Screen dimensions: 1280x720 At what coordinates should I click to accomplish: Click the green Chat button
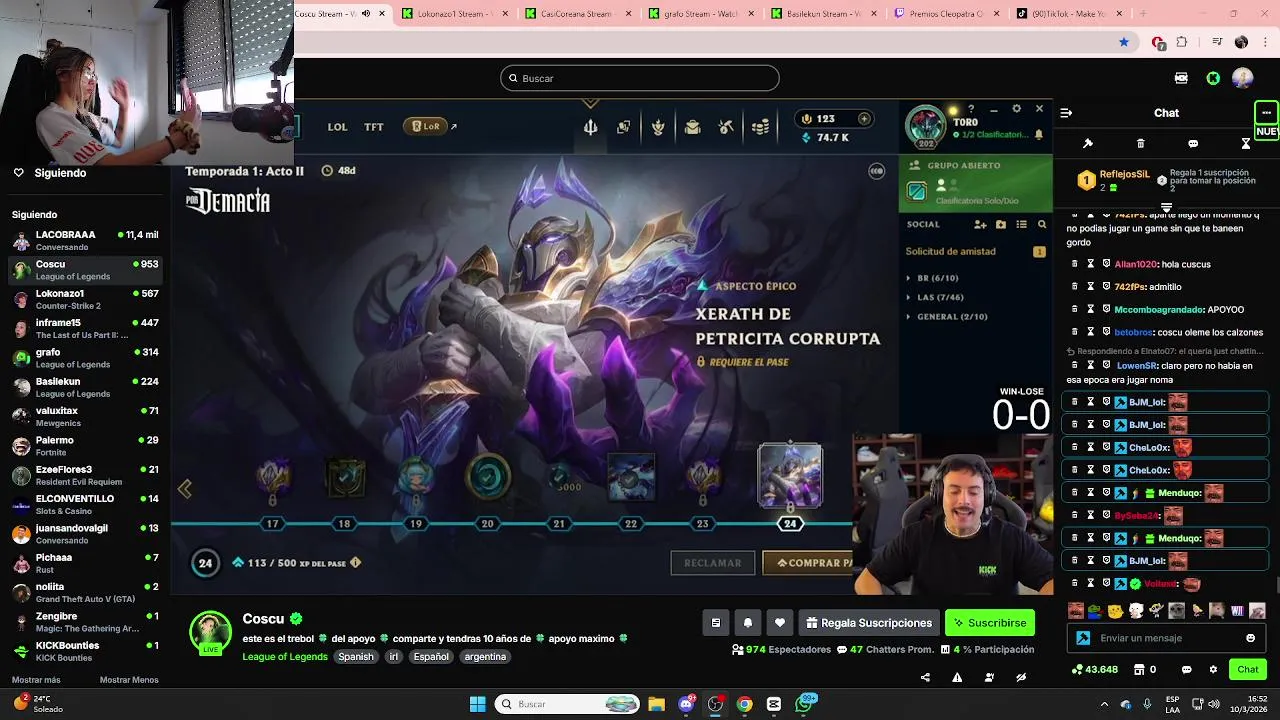point(1248,670)
